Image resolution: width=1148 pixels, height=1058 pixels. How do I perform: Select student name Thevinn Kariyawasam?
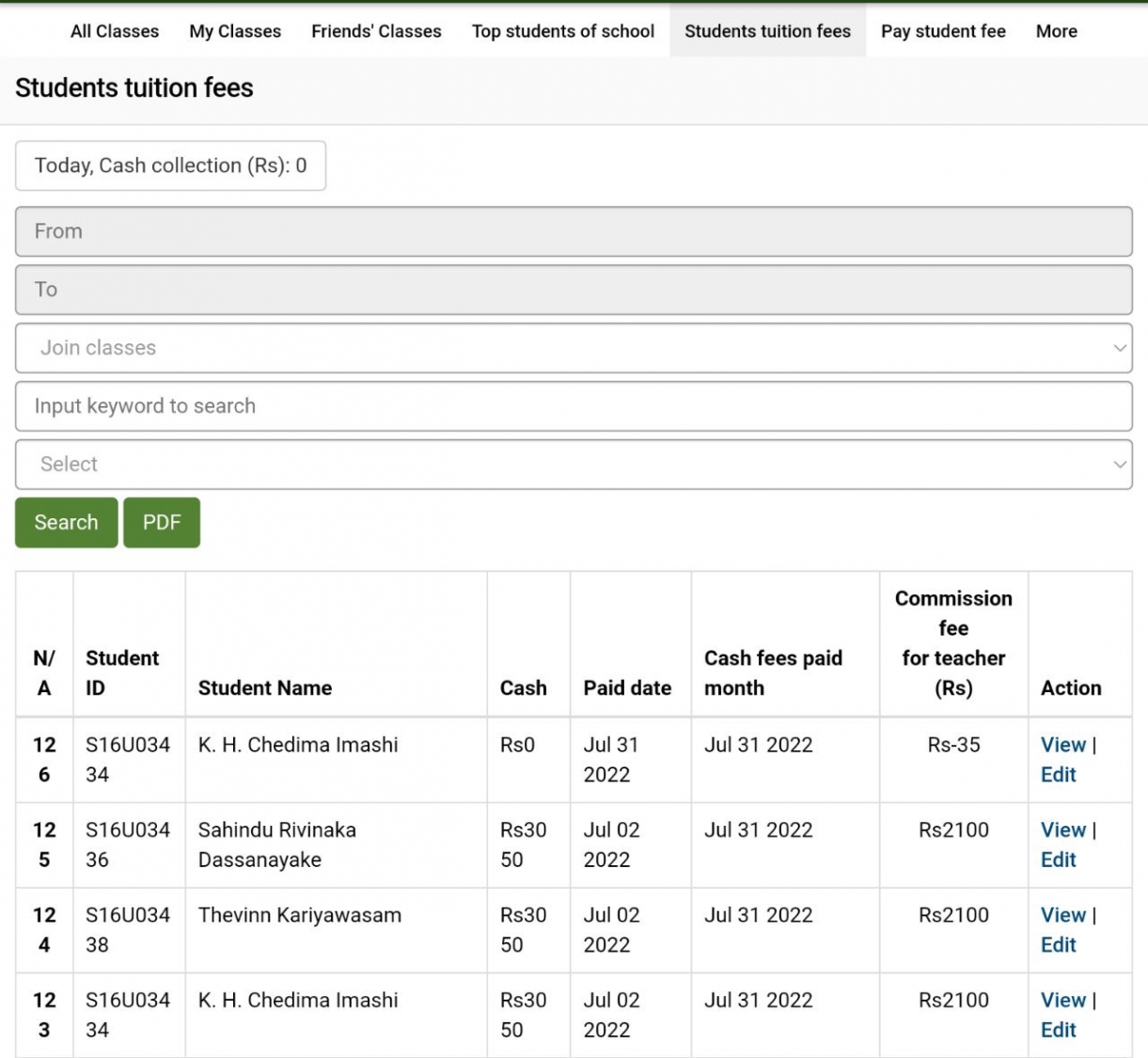point(300,915)
